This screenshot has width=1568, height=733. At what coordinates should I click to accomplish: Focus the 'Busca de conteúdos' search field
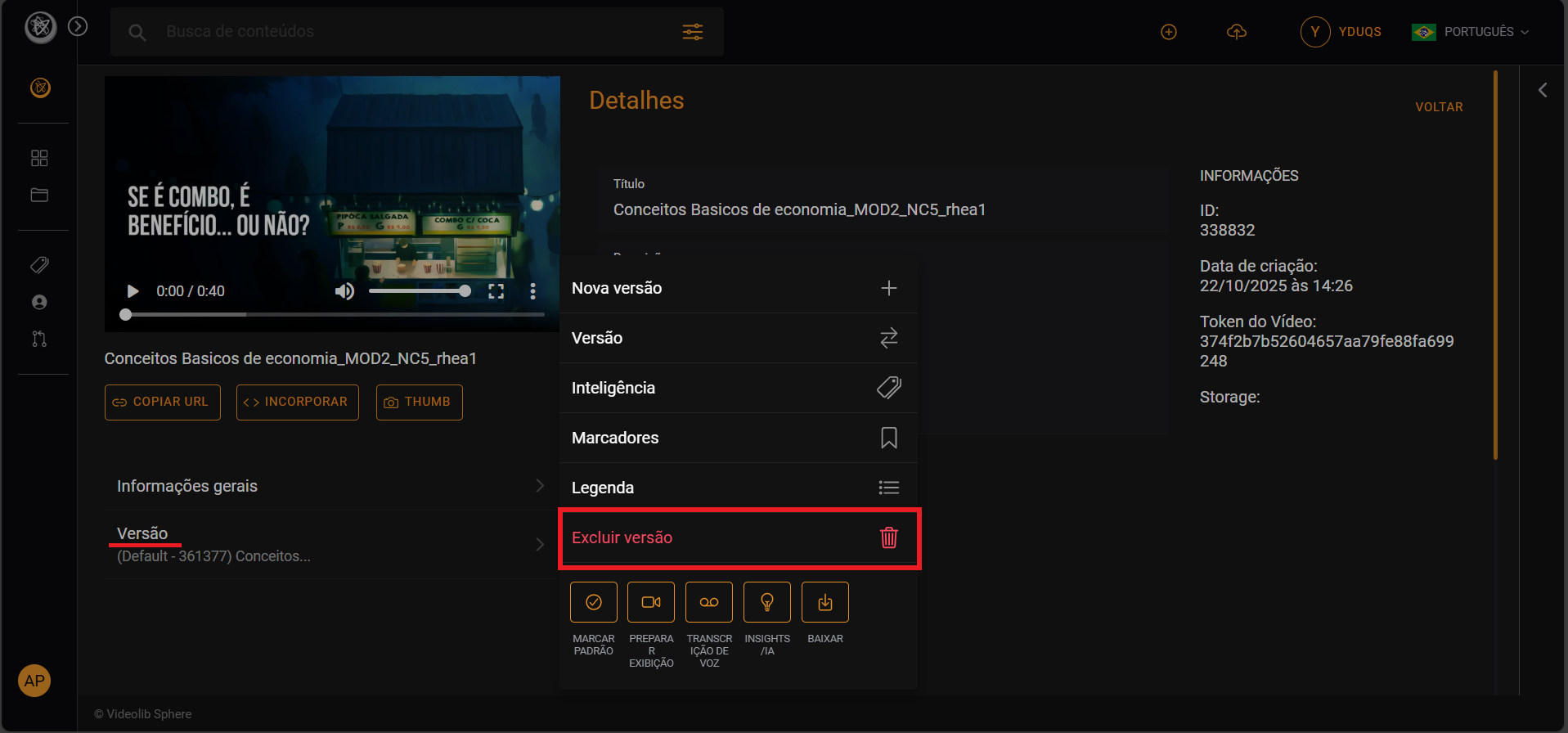417,32
